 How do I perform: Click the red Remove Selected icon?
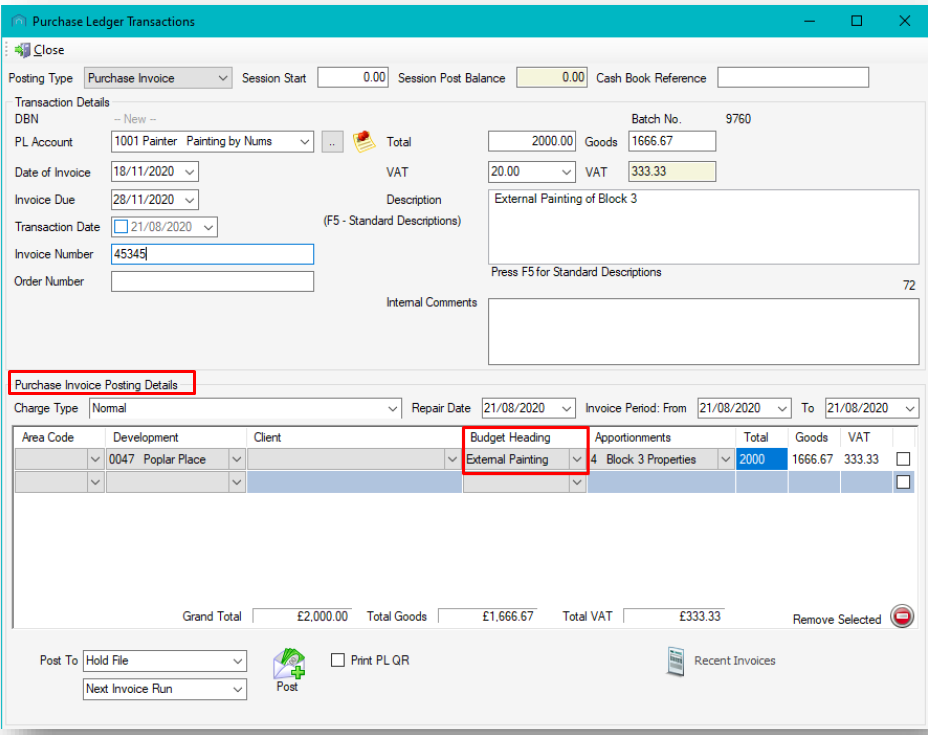click(x=902, y=617)
